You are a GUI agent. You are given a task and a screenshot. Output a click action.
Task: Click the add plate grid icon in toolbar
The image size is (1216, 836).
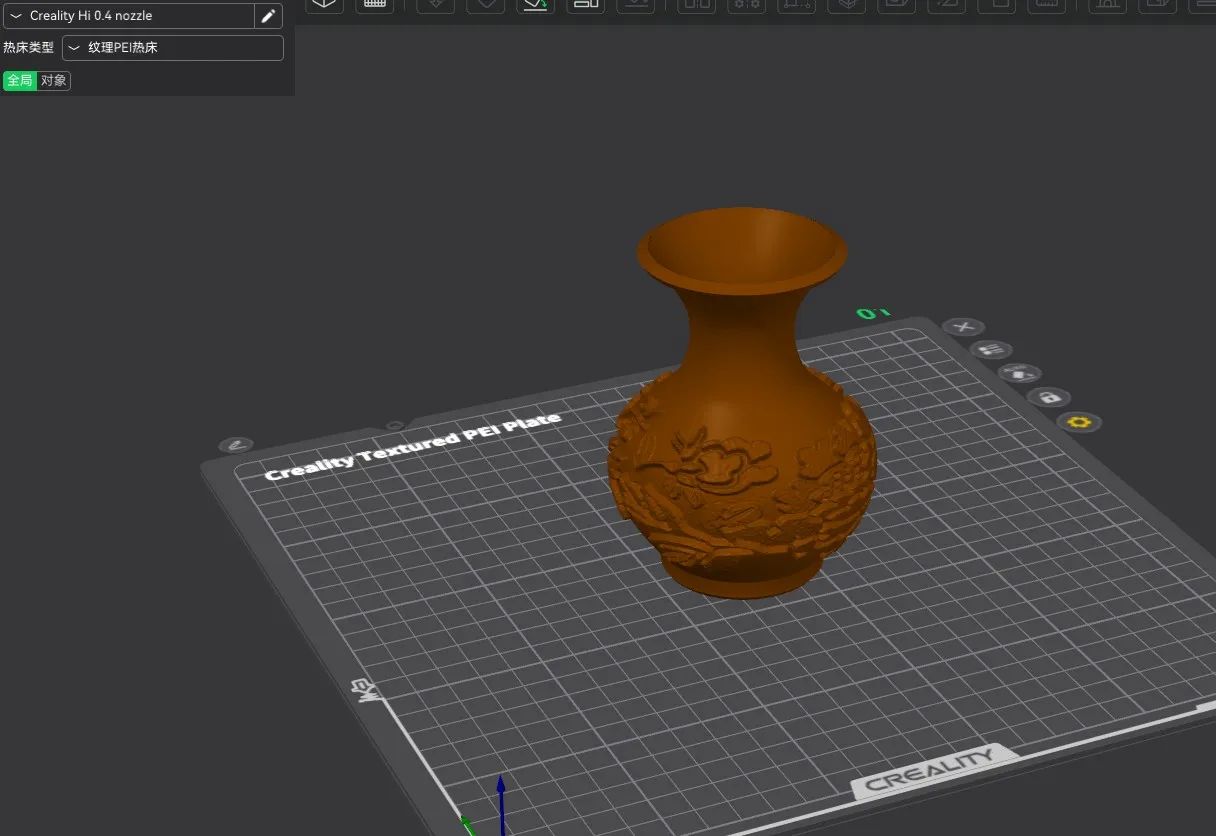[x=375, y=4]
